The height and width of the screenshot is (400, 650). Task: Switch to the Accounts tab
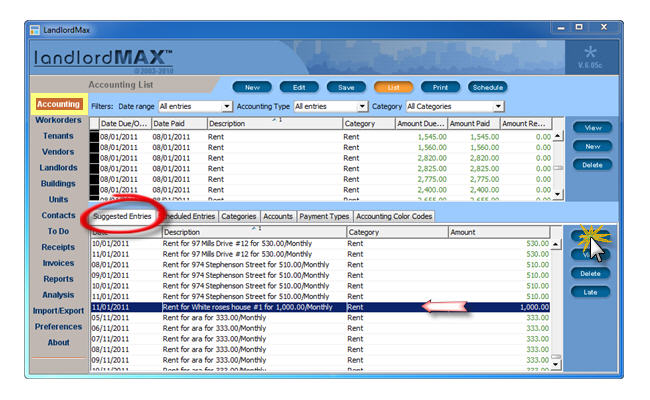pyautogui.click(x=278, y=216)
